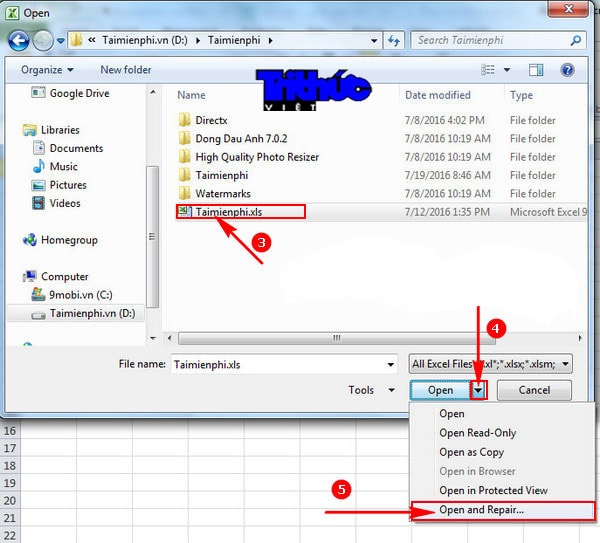Viewport: 600px width, 543px height.
Task: Expand the File name dropdown arrow
Action: 391,364
